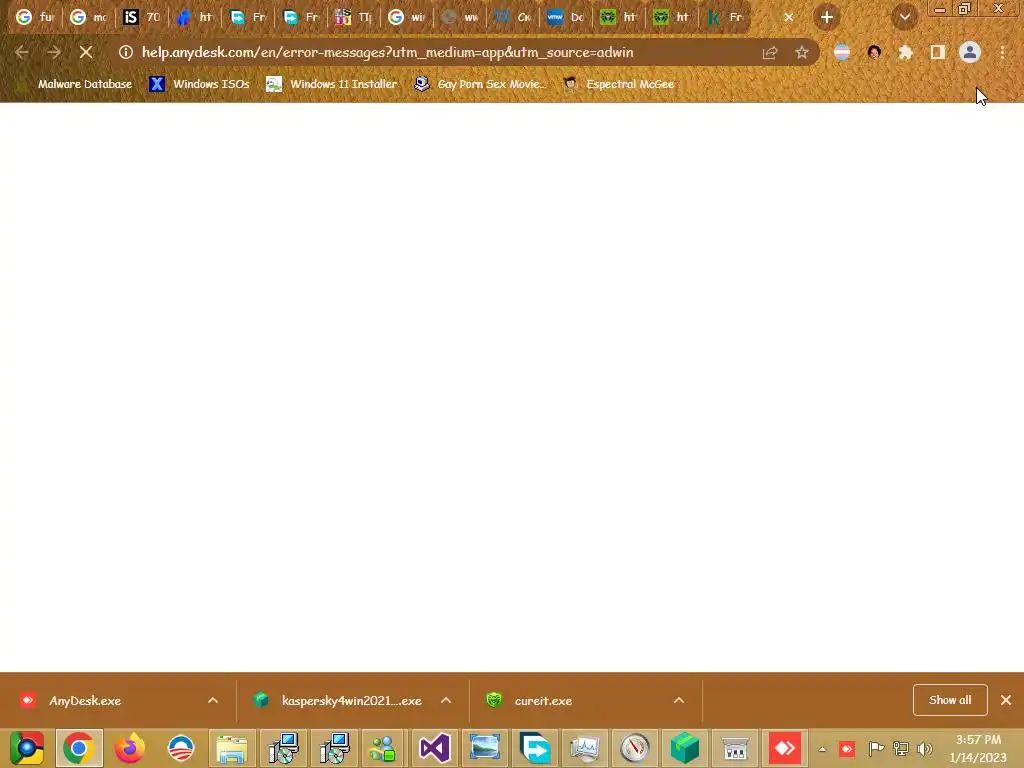Open the network tray icon
Viewport: 1024px width, 768px height.
tap(901, 748)
